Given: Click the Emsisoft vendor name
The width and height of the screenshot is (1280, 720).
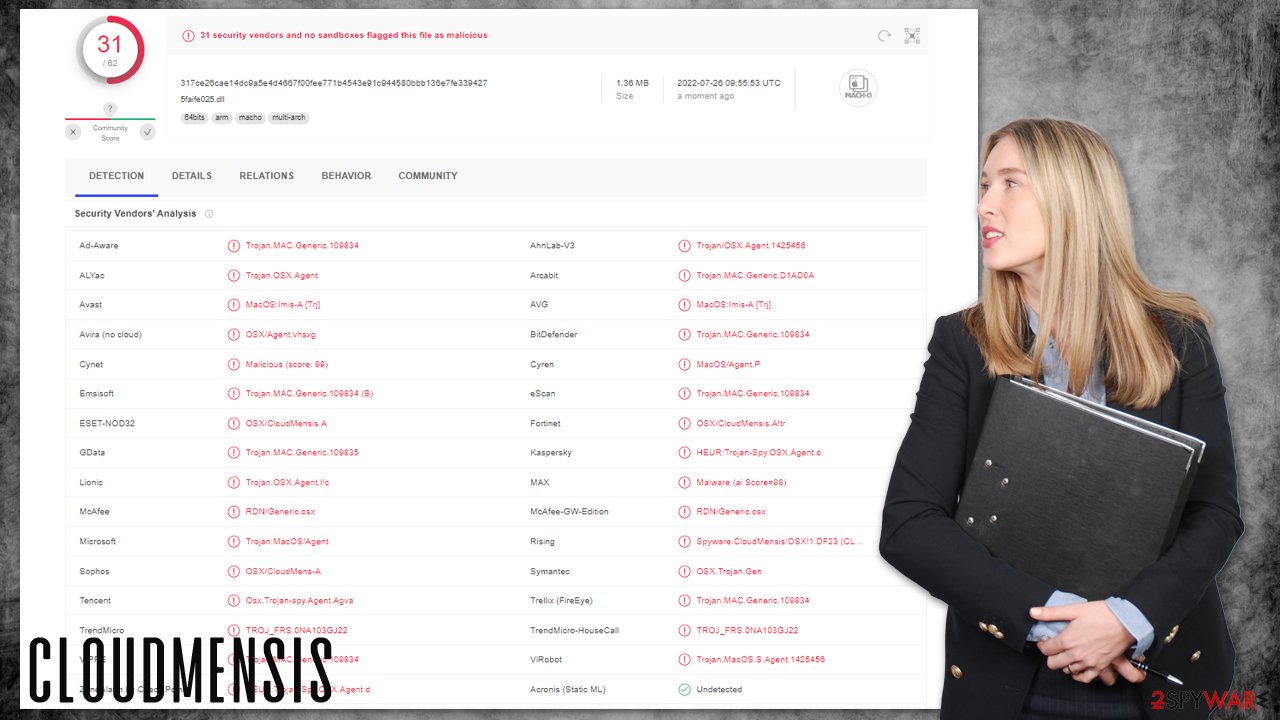Looking at the screenshot, I should tap(96, 394).
